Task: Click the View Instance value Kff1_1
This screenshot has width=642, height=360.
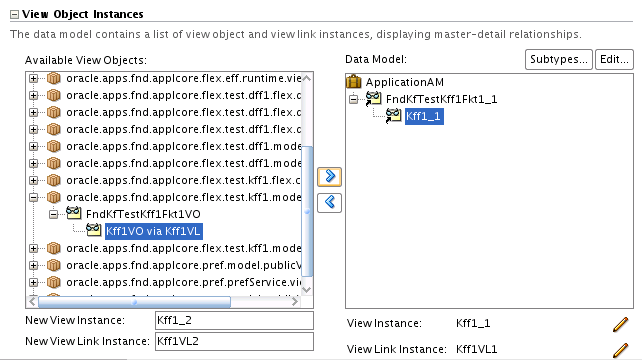Action: click(473, 324)
